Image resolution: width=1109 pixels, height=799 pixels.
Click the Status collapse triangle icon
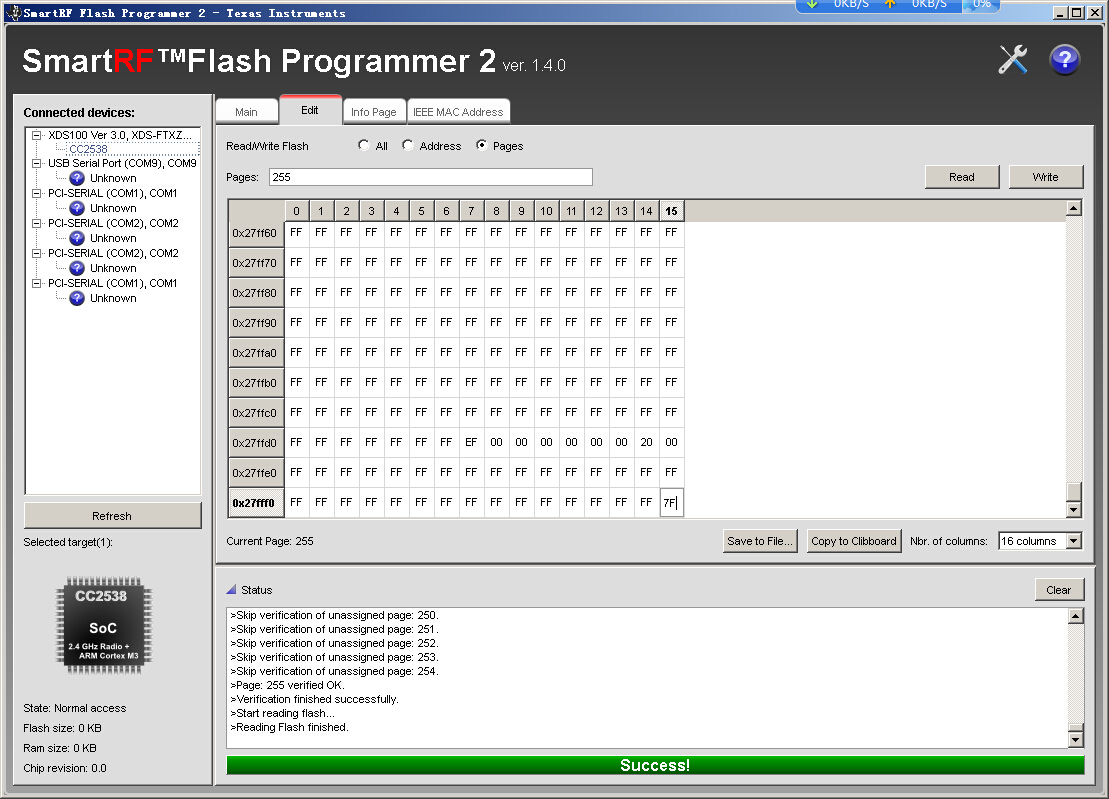point(231,589)
